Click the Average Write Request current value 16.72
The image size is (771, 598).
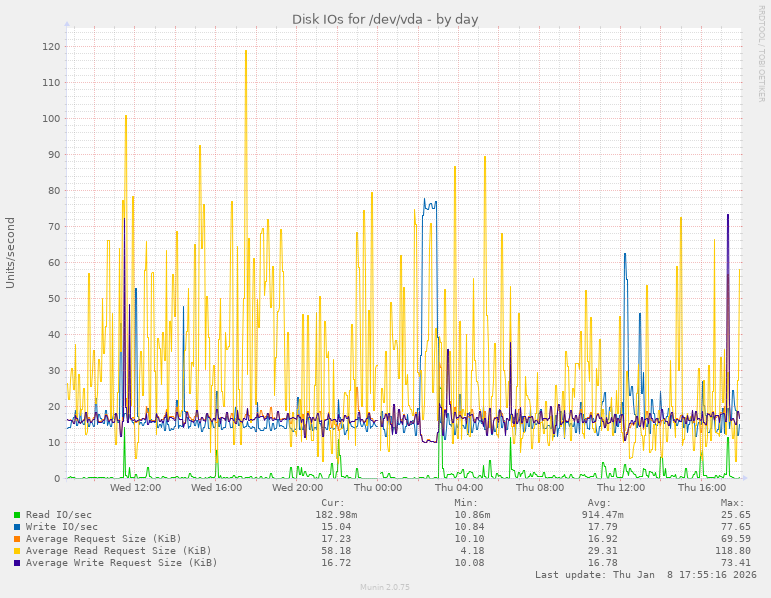pos(336,563)
